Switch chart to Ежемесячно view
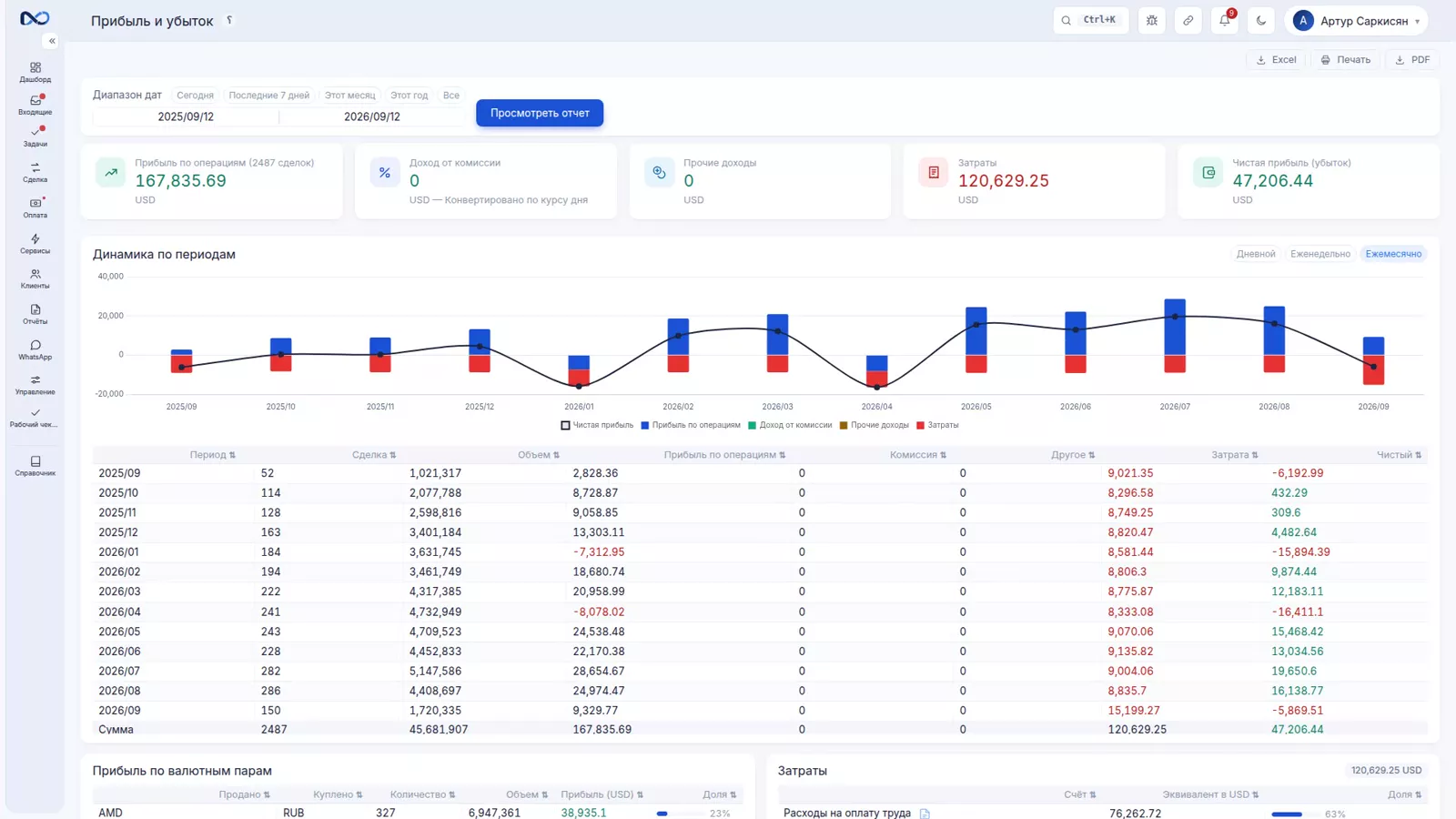1456x819 pixels. pyautogui.click(x=1393, y=254)
